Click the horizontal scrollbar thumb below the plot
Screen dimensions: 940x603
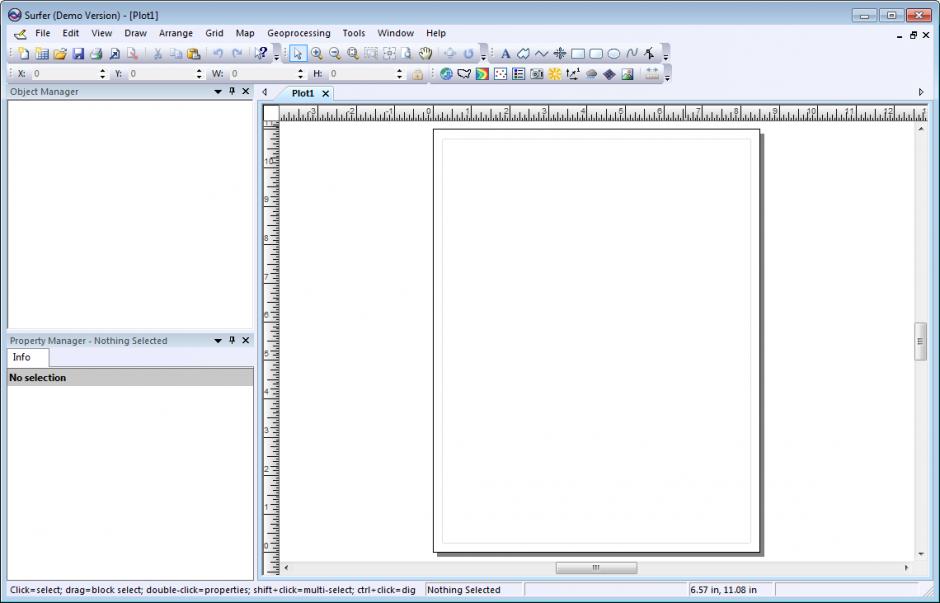pos(596,568)
